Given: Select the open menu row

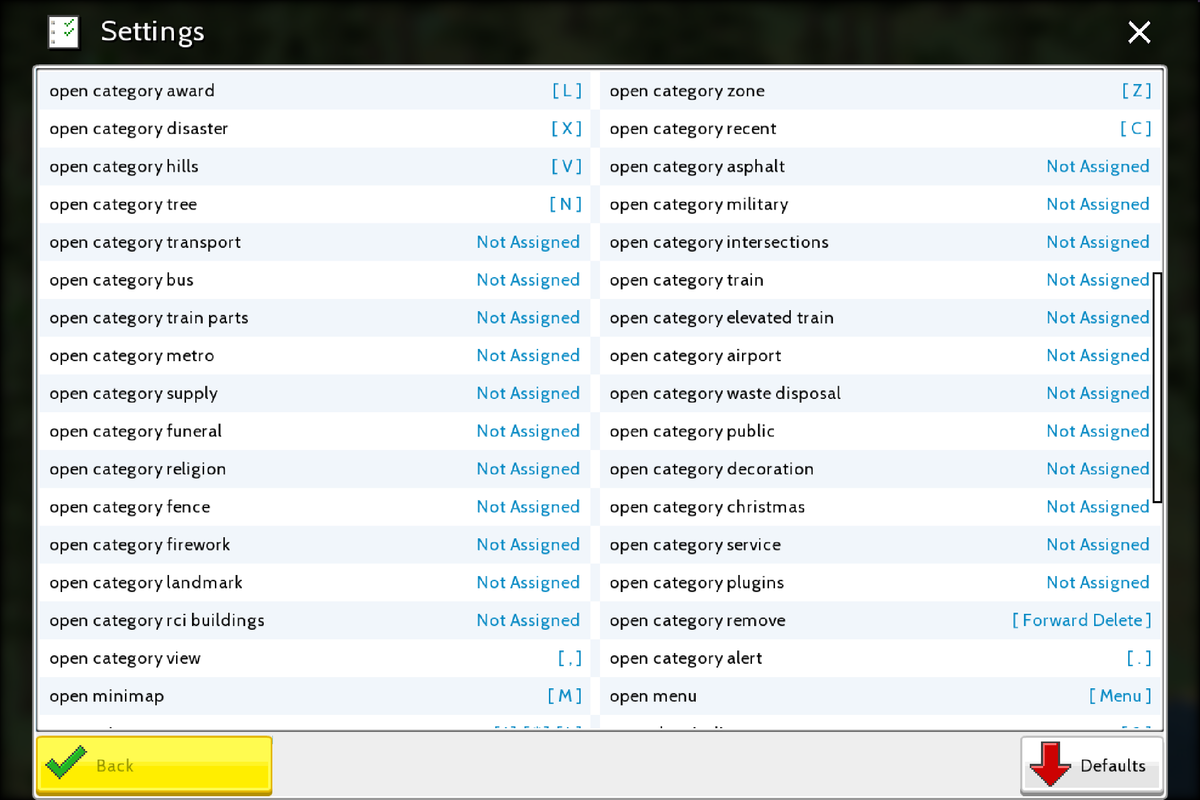Looking at the screenshot, I should [880, 696].
